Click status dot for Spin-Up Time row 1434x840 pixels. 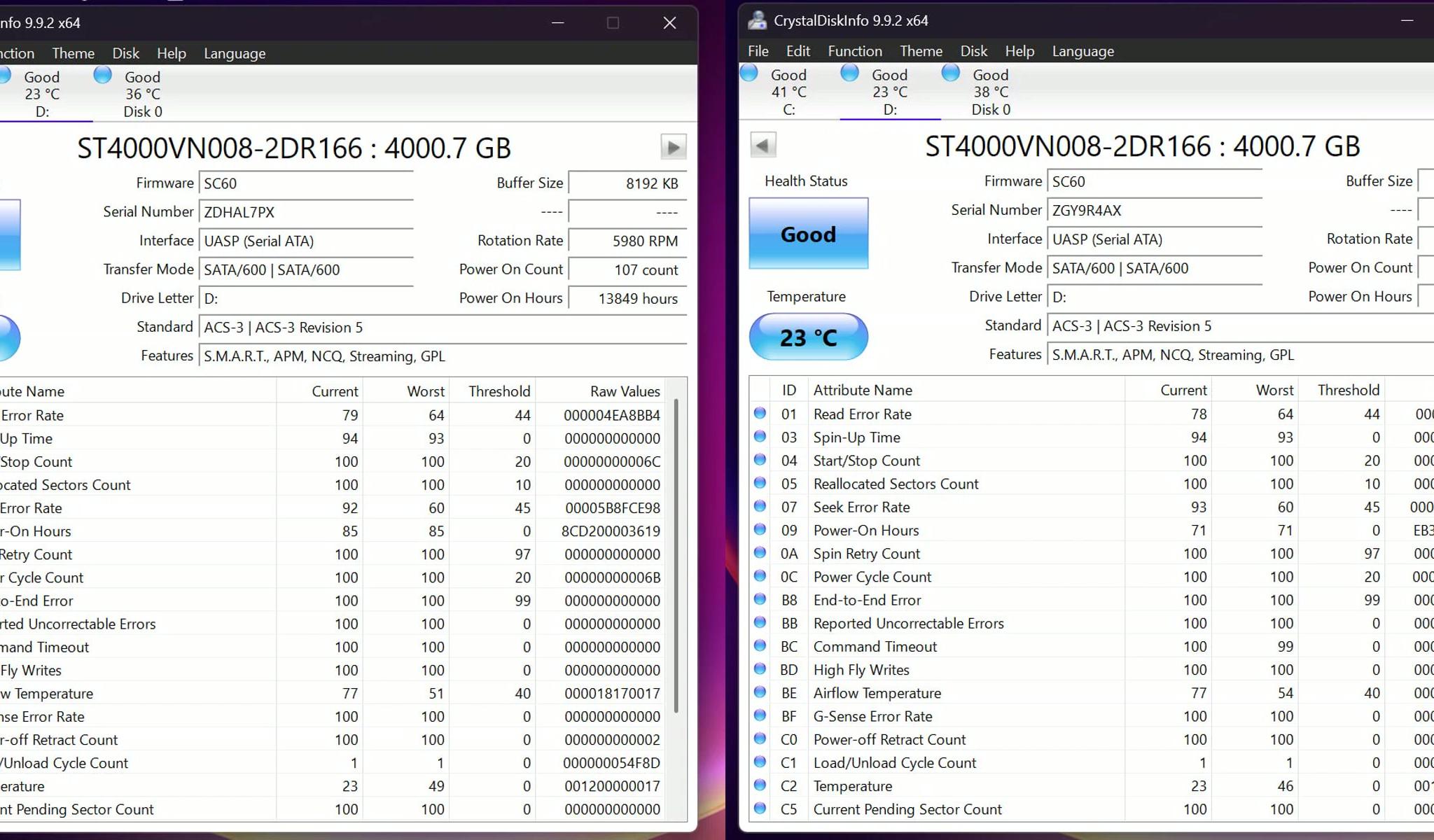[x=760, y=436]
